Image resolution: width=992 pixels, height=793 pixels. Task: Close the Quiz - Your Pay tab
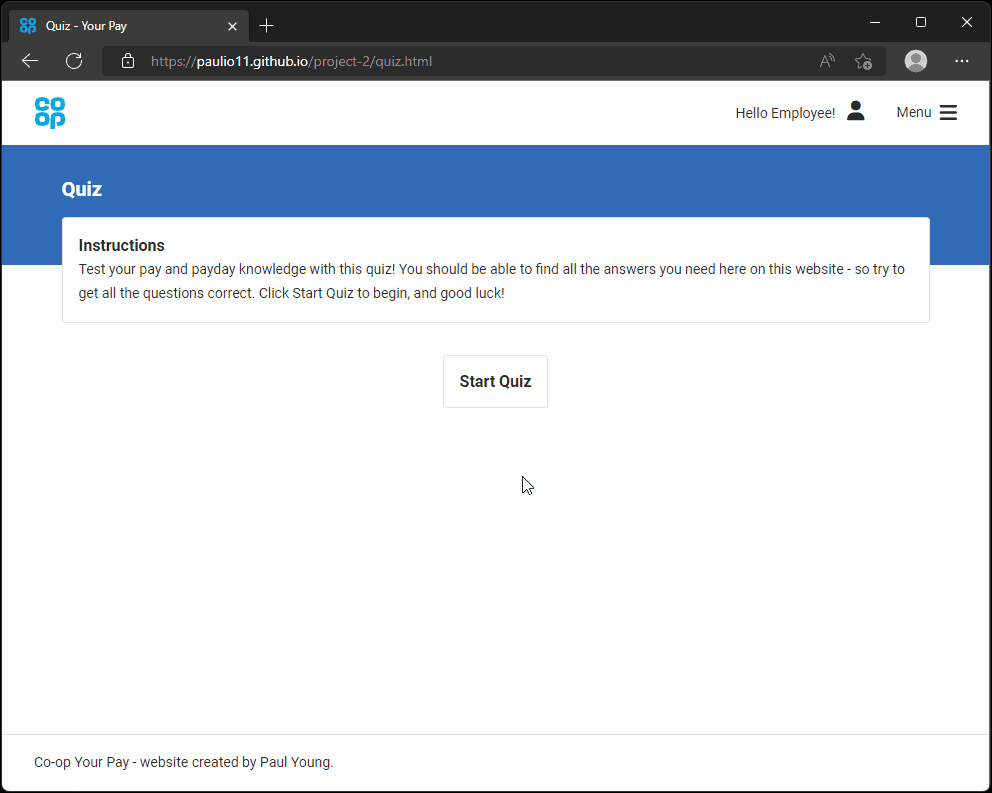tap(233, 25)
